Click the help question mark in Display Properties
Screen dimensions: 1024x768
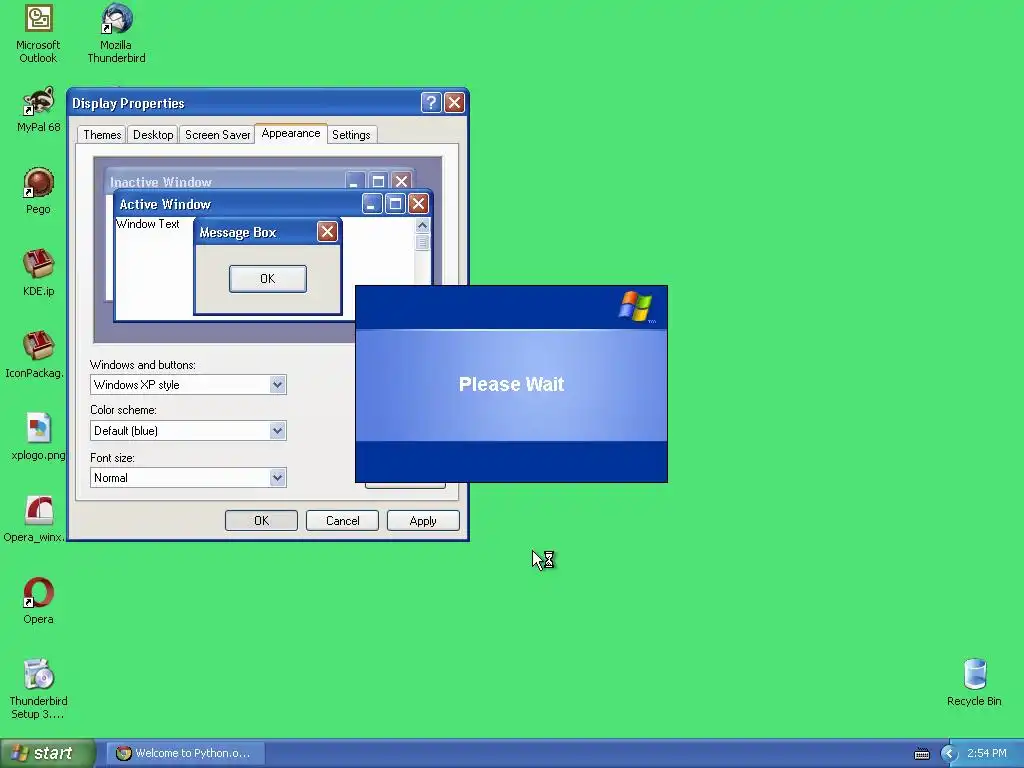(x=431, y=103)
